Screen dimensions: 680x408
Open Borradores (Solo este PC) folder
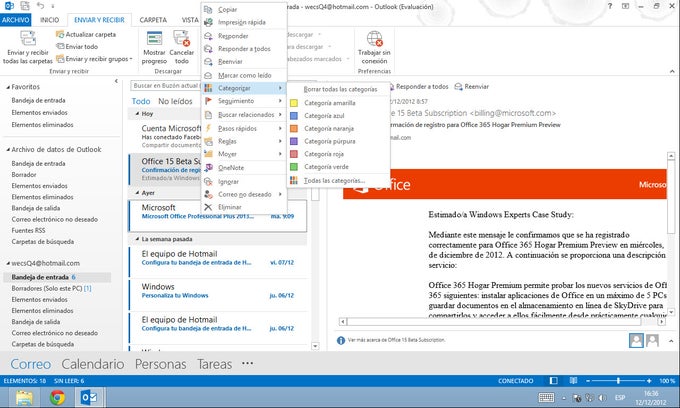51,288
